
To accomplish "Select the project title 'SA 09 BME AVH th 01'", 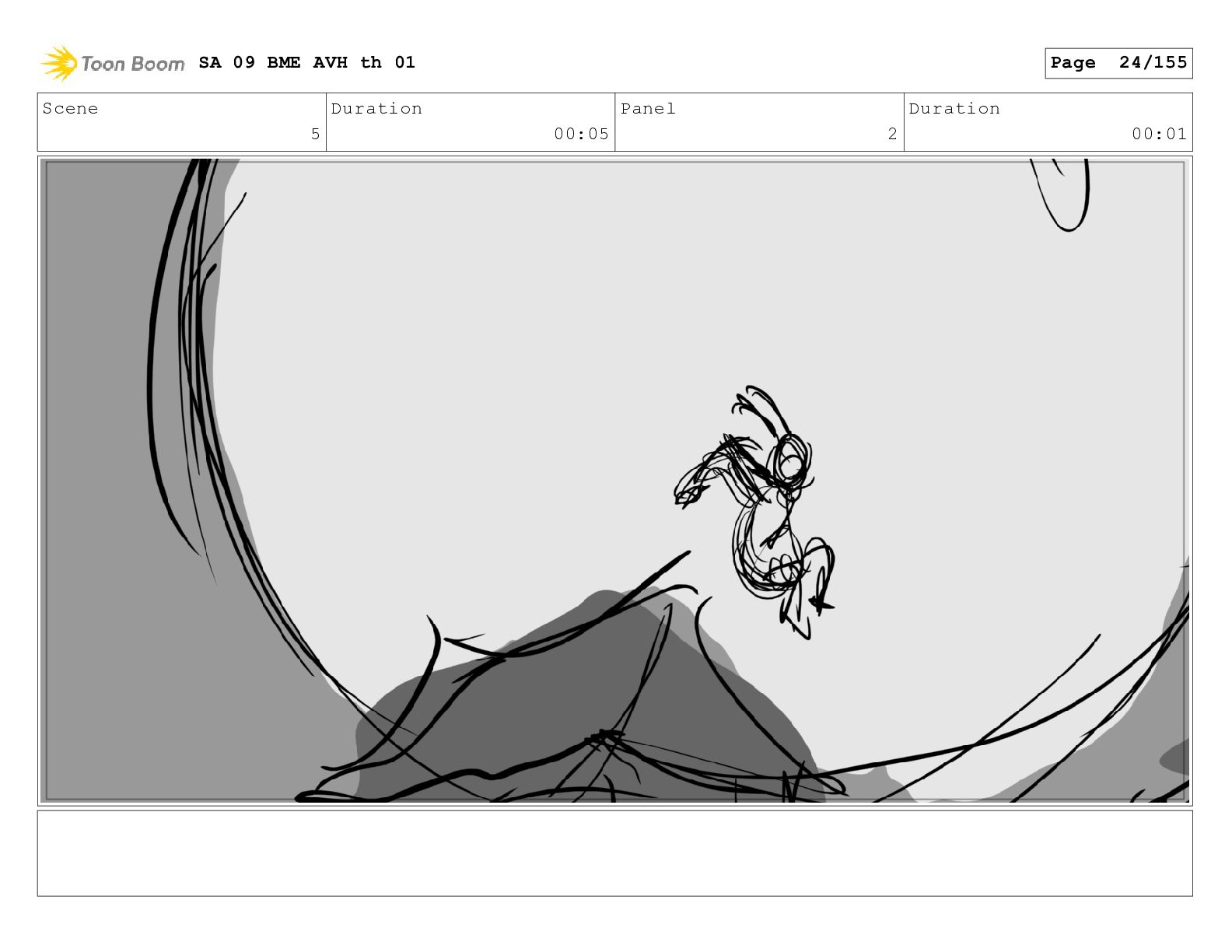I will 306,62.
